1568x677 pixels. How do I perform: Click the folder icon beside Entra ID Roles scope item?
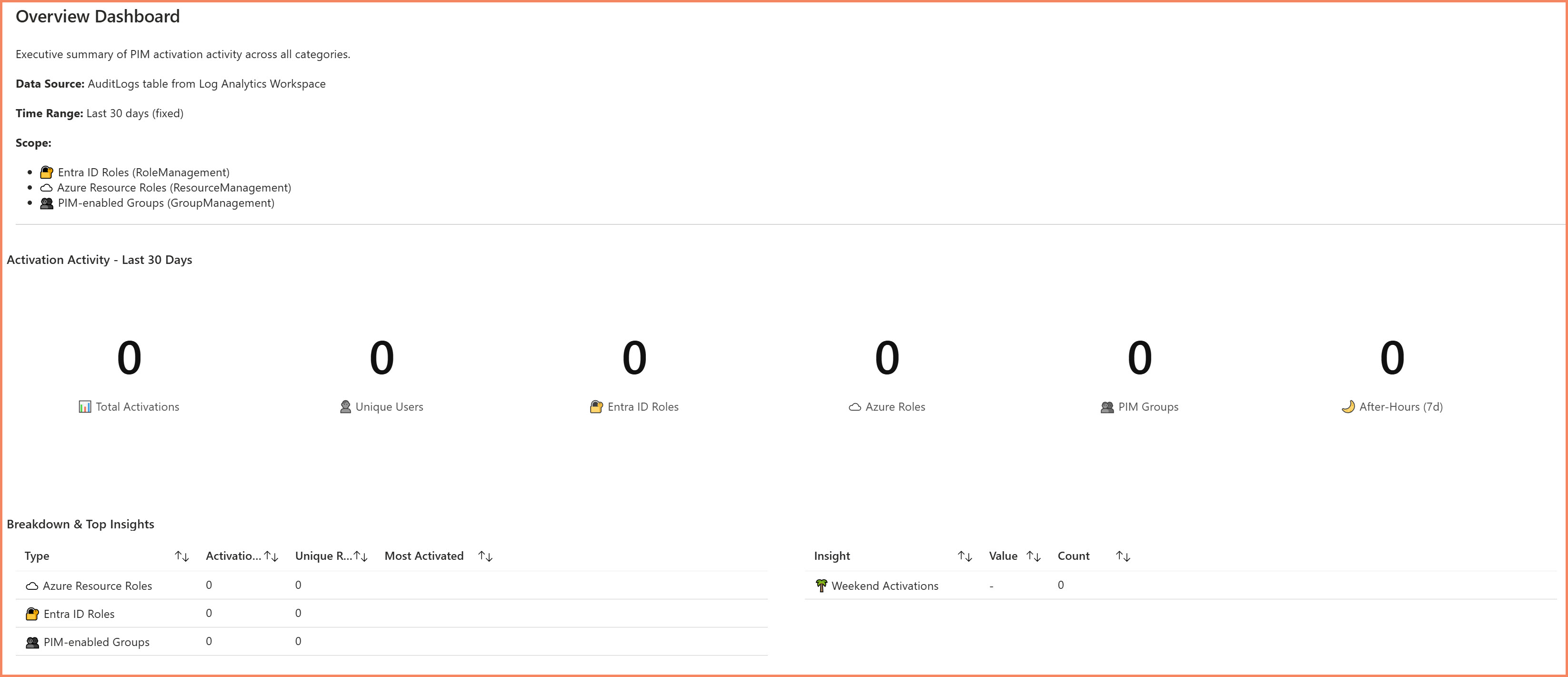[x=45, y=172]
